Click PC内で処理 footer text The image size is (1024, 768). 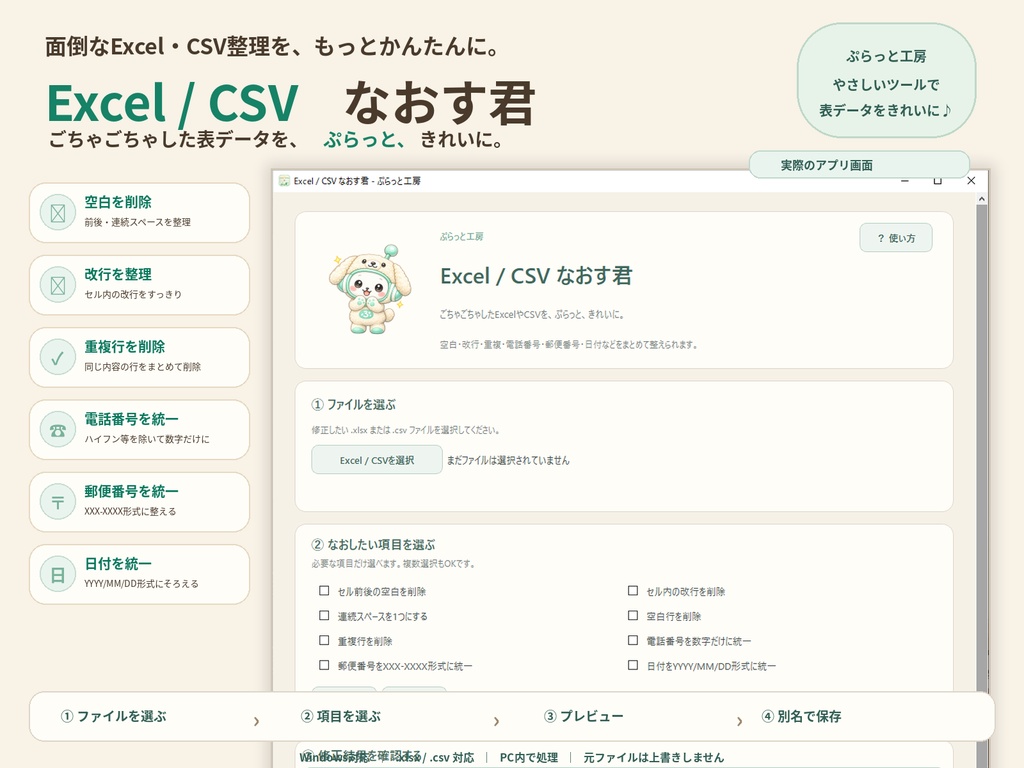coord(529,758)
